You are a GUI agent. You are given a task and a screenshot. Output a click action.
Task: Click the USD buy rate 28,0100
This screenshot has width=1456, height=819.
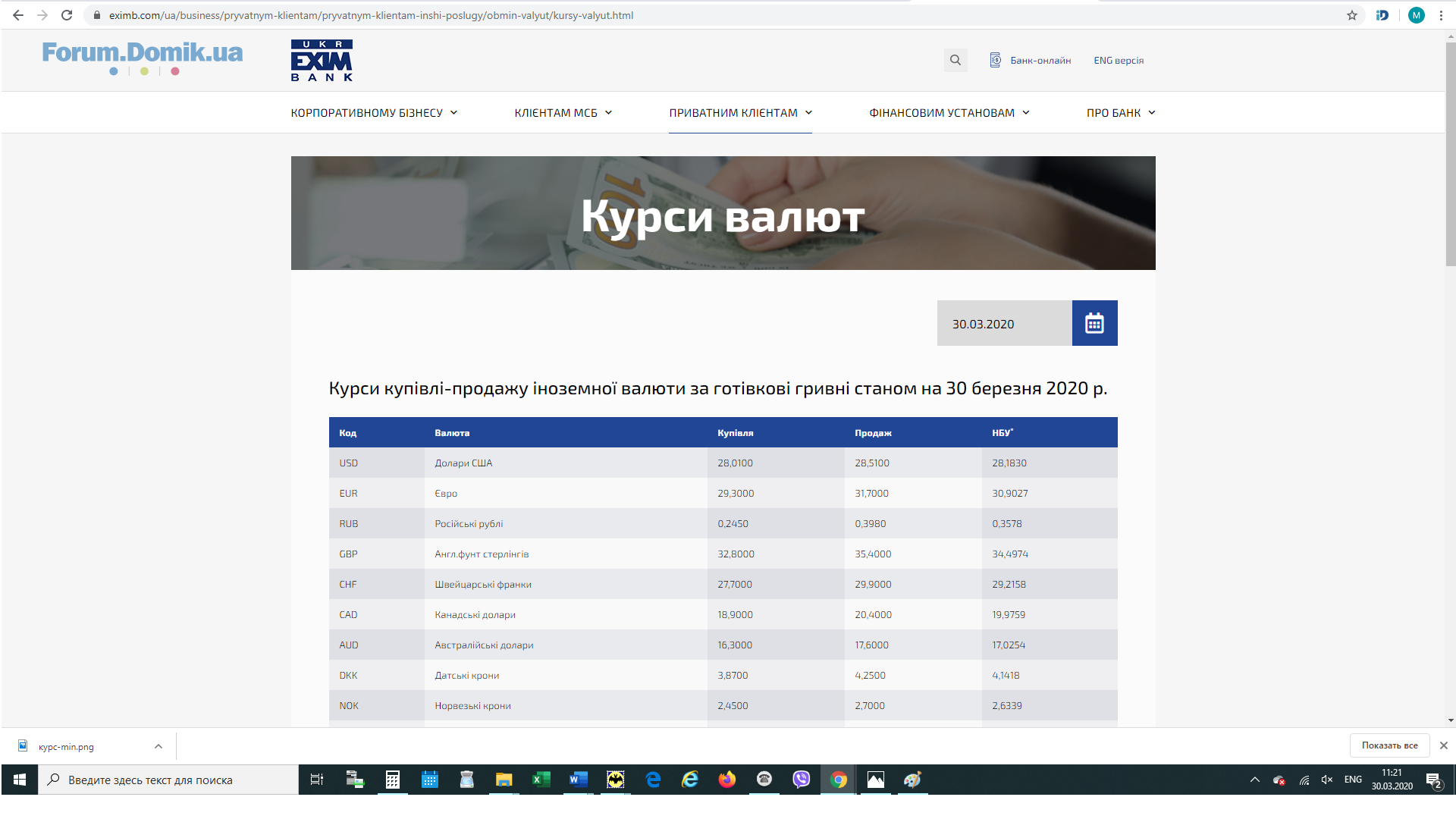(735, 463)
